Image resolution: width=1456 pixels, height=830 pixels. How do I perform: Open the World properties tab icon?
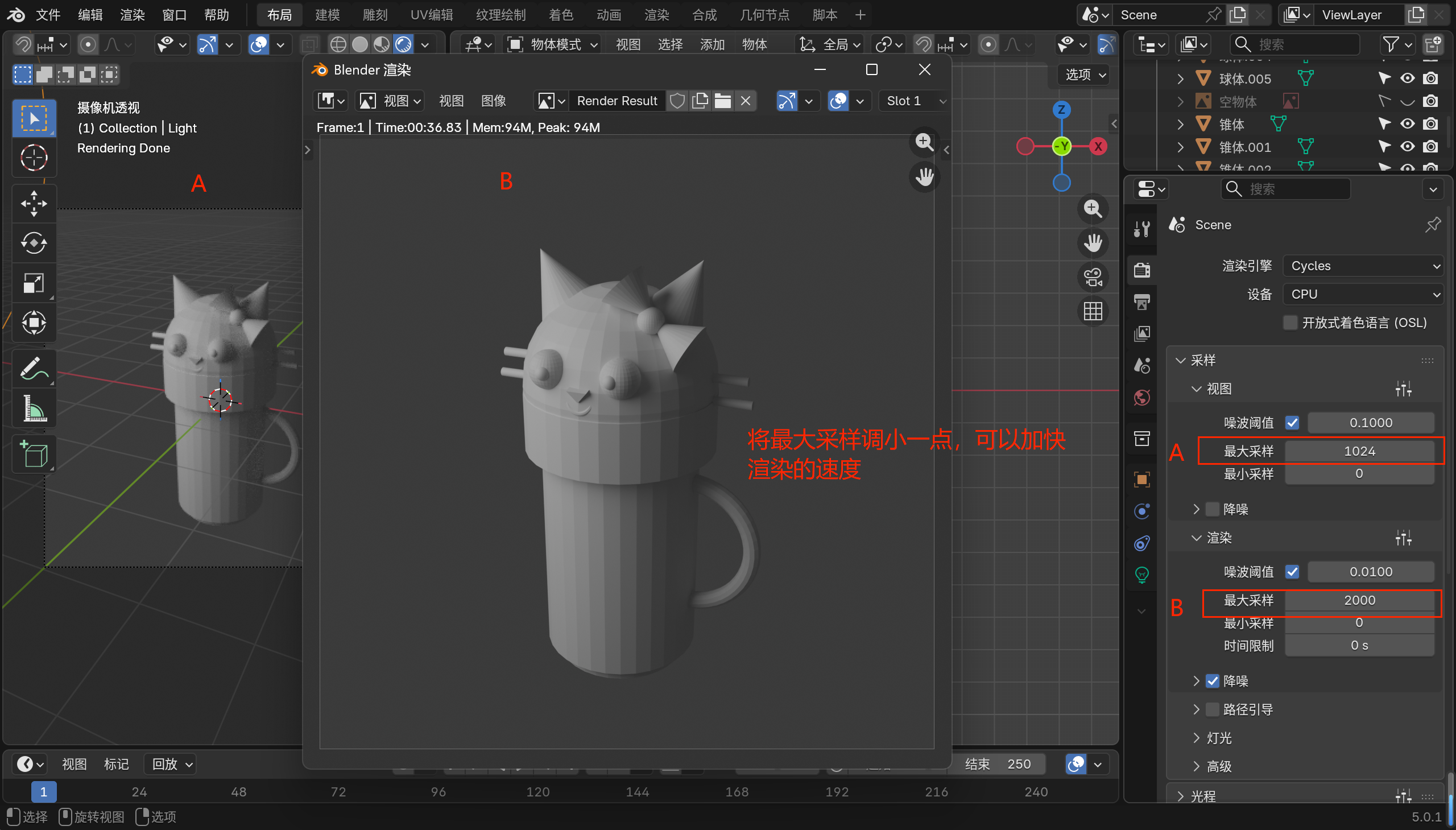pyautogui.click(x=1141, y=397)
